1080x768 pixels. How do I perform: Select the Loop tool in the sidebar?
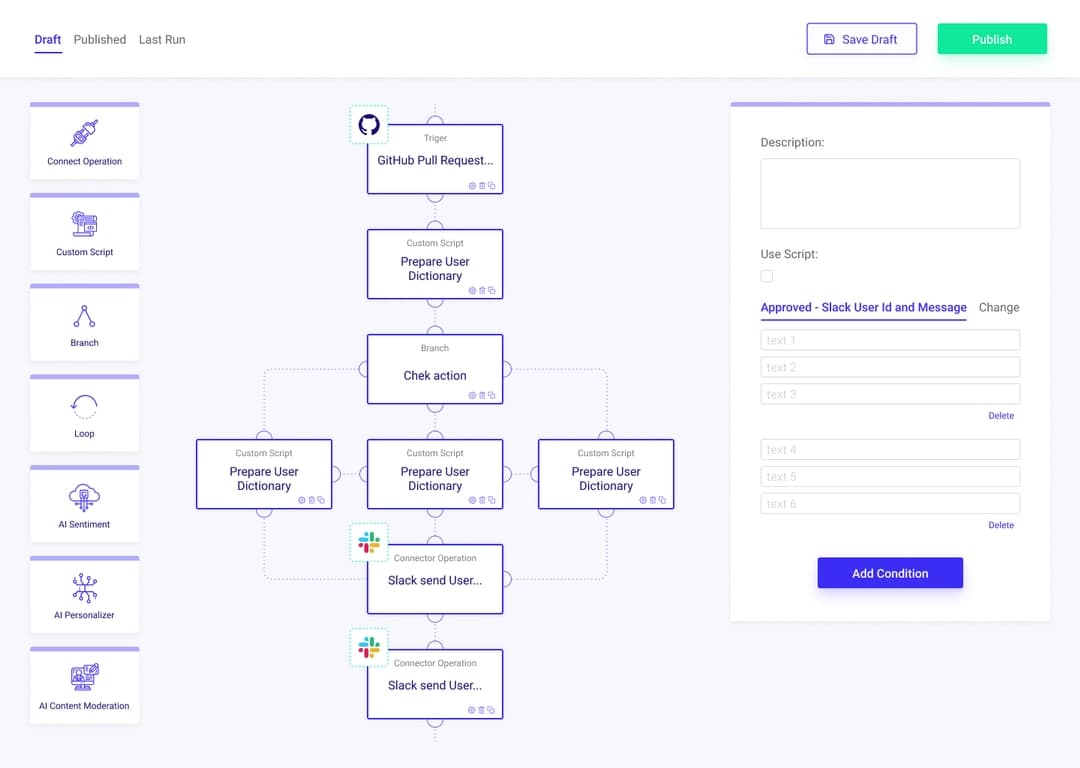pyautogui.click(x=84, y=413)
